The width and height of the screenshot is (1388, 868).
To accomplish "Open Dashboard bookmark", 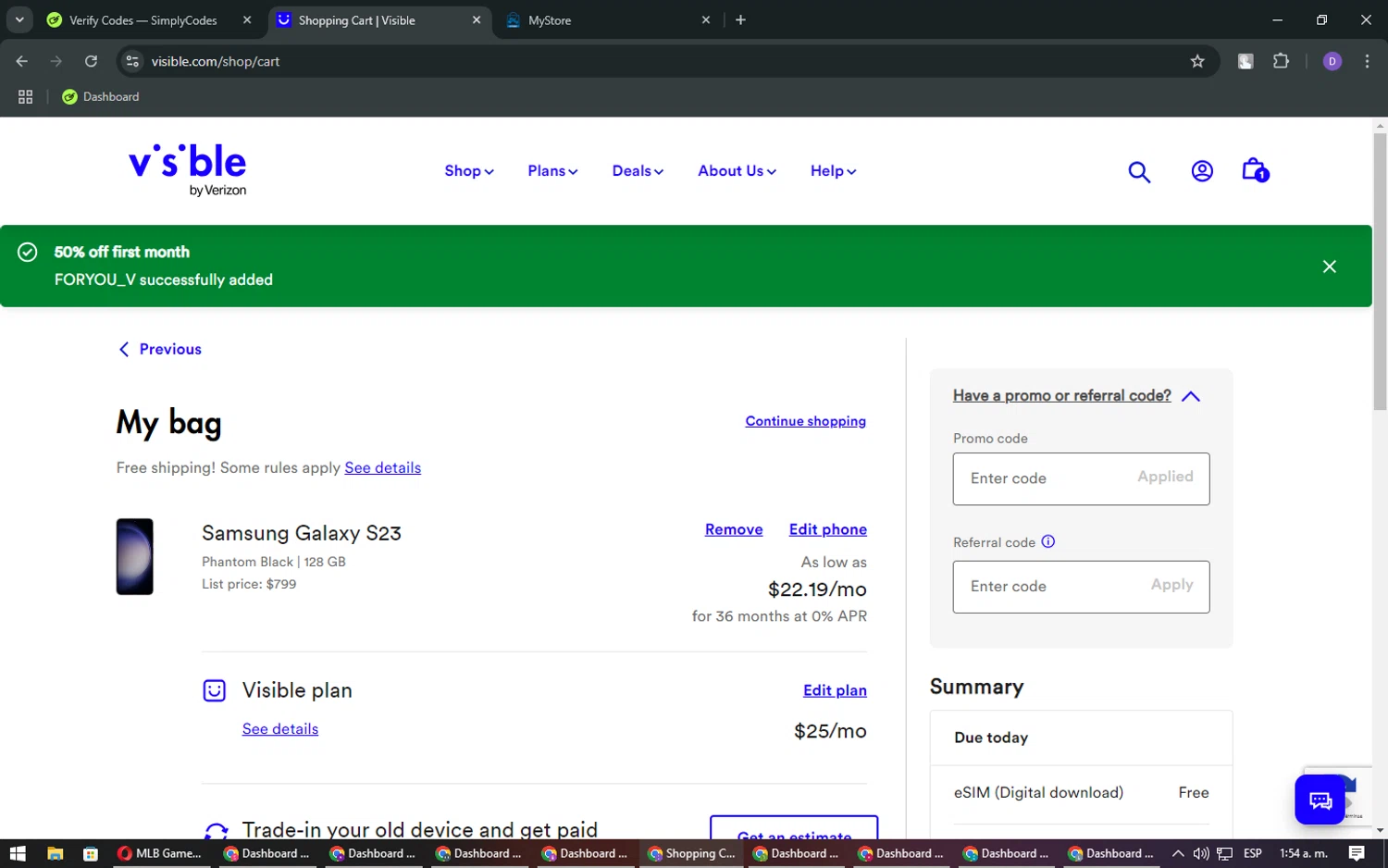I will point(101,96).
